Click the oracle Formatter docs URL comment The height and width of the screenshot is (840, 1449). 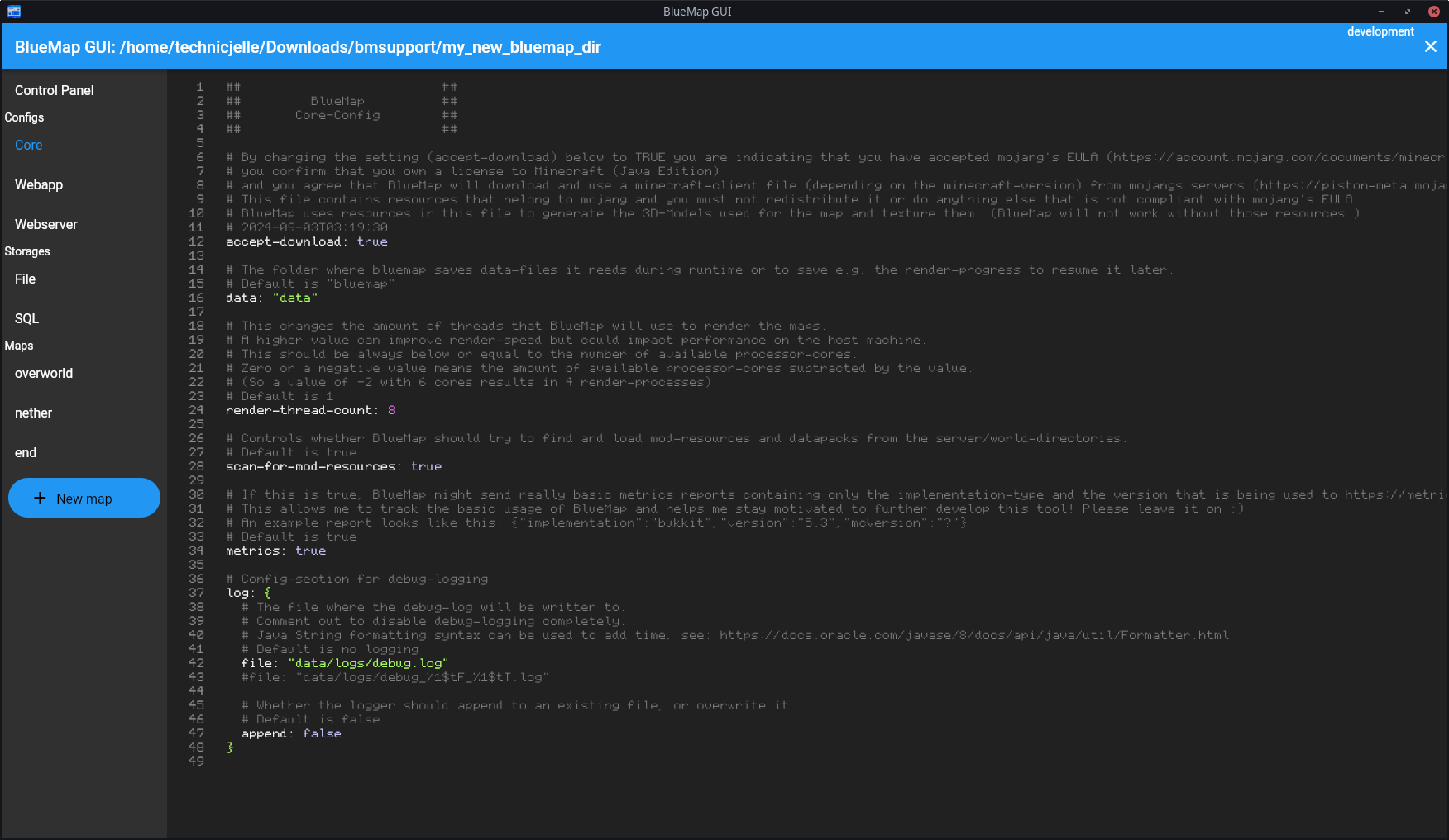coord(973,635)
